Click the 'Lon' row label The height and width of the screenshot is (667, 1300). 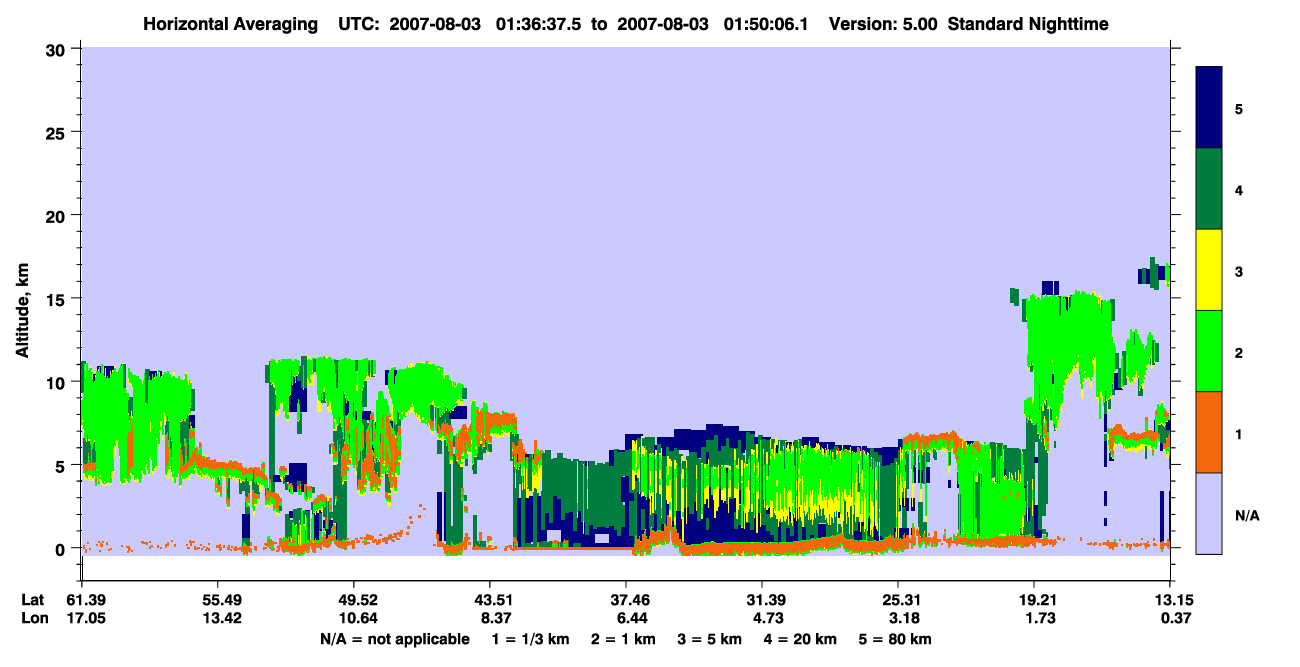33,618
